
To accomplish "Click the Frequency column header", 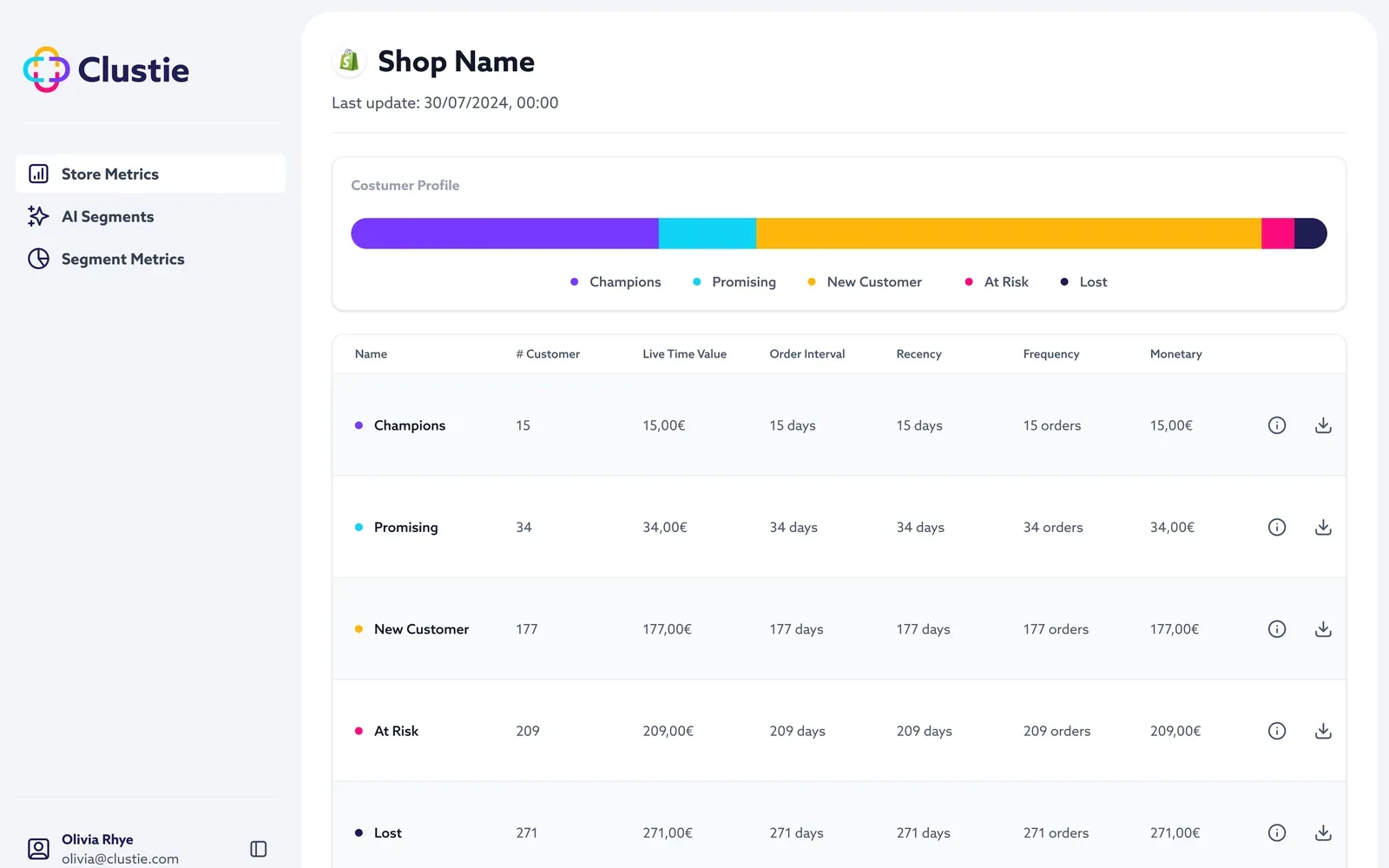I will point(1051,354).
